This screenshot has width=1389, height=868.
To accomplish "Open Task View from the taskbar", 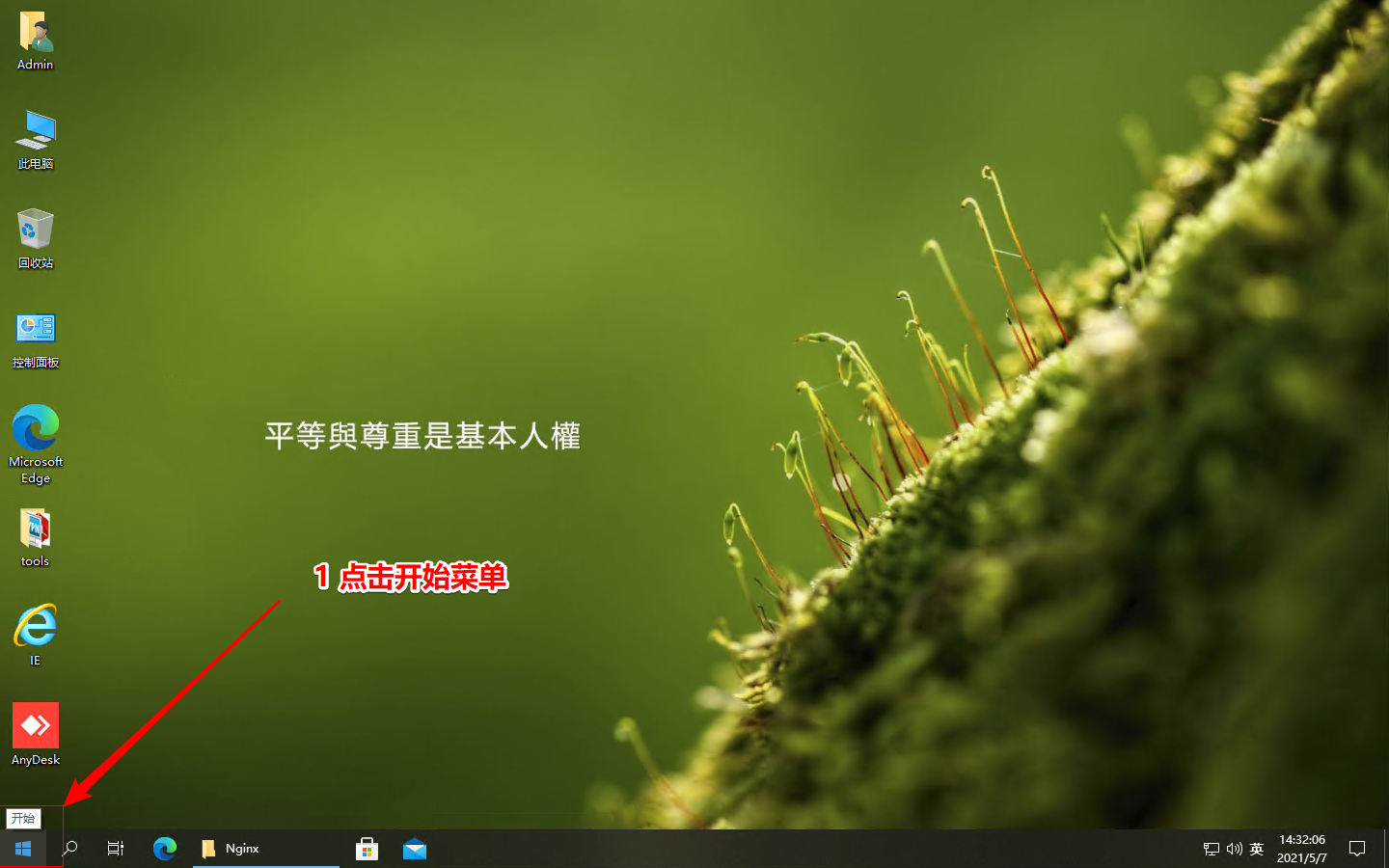I will pyautogui.click(x=116, y=849).
